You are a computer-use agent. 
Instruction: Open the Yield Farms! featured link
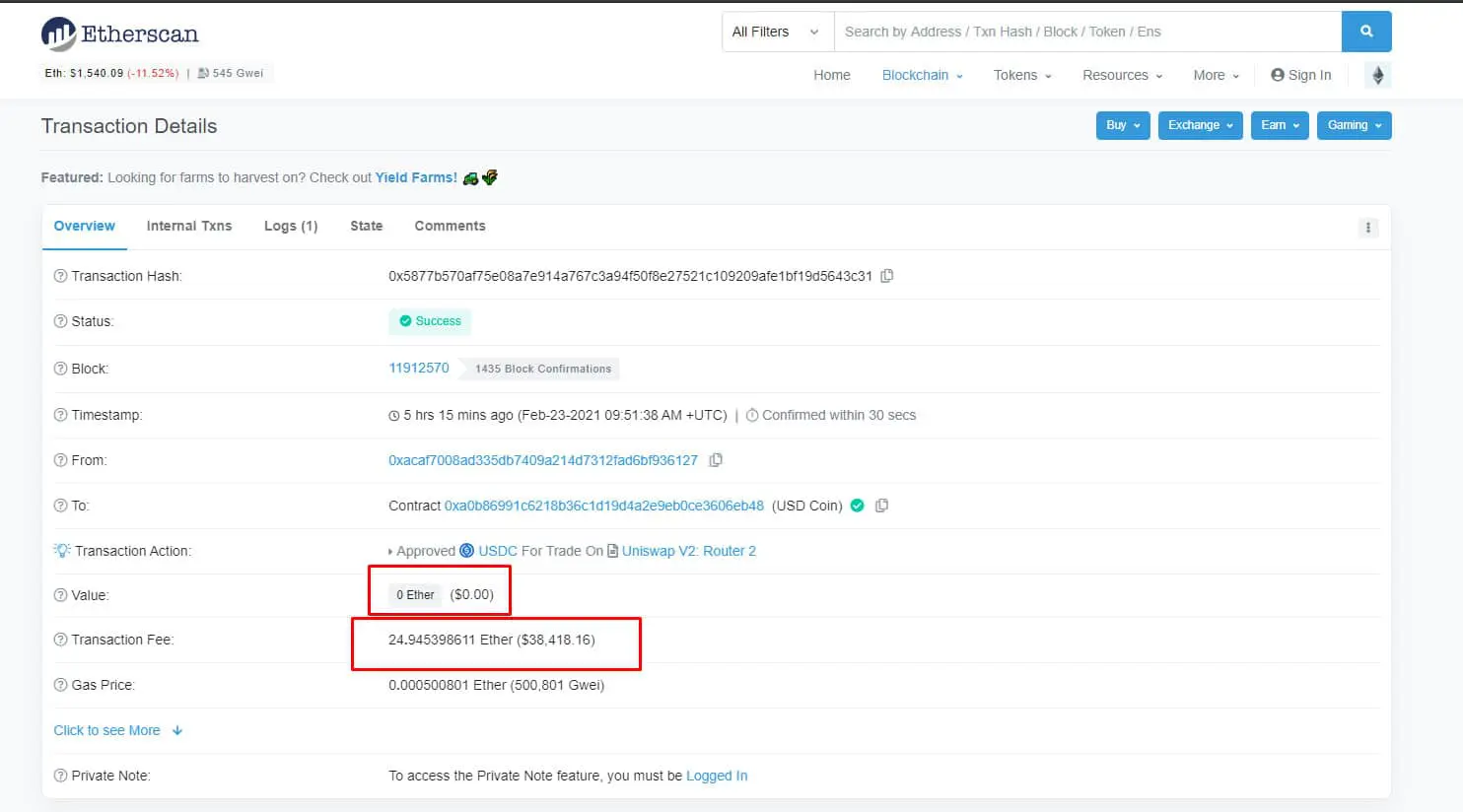click(416, 177)
